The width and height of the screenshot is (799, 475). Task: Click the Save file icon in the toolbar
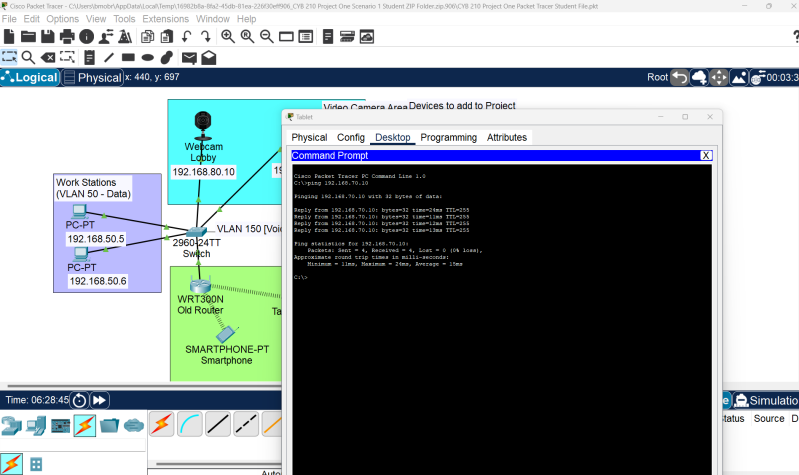click(x=47, y=37)
